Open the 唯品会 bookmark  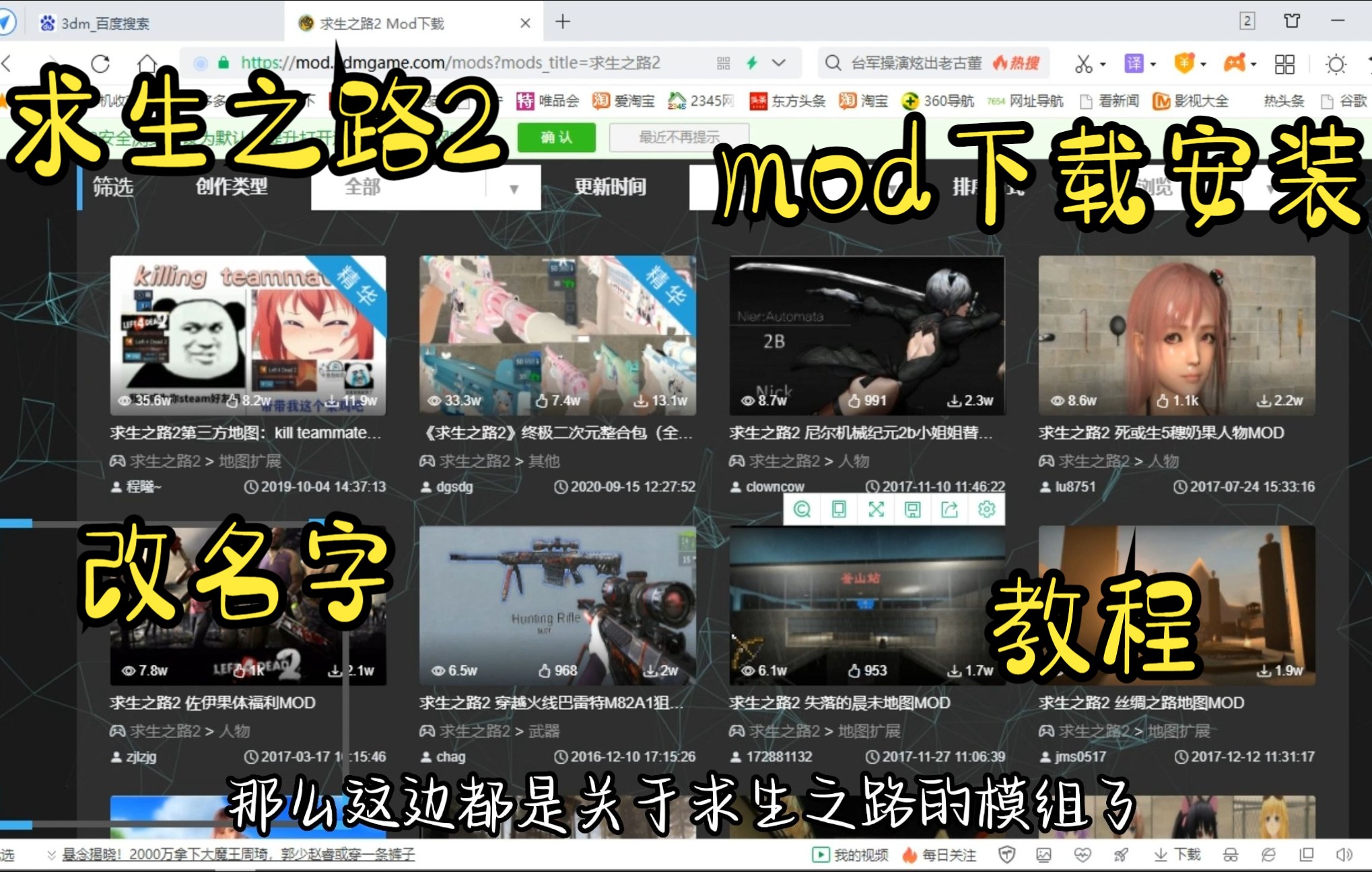coord(547,101)
